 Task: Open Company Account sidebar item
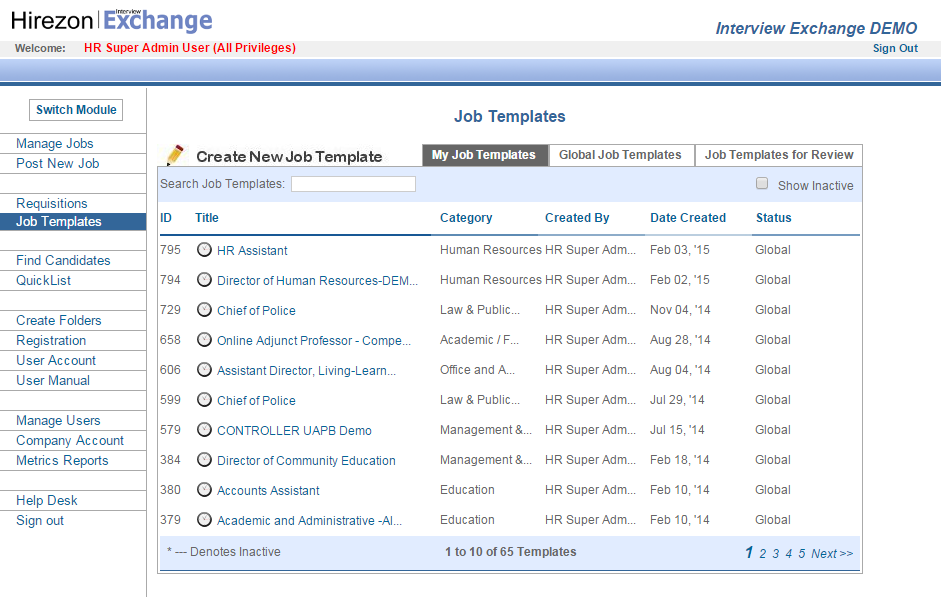pyautogui.click(x=70, y=440)
